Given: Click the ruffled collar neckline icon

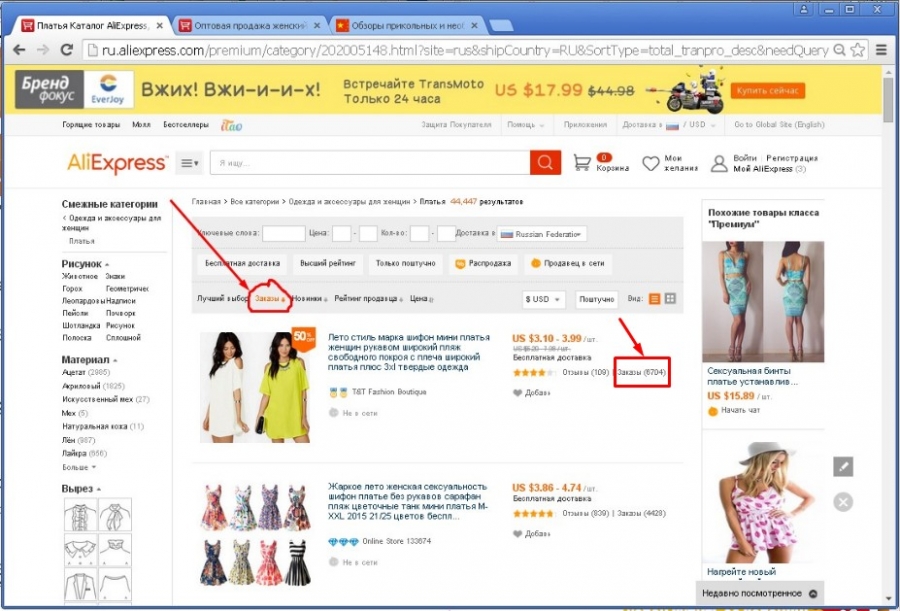Looking at the screenshot, I should 81,515.
